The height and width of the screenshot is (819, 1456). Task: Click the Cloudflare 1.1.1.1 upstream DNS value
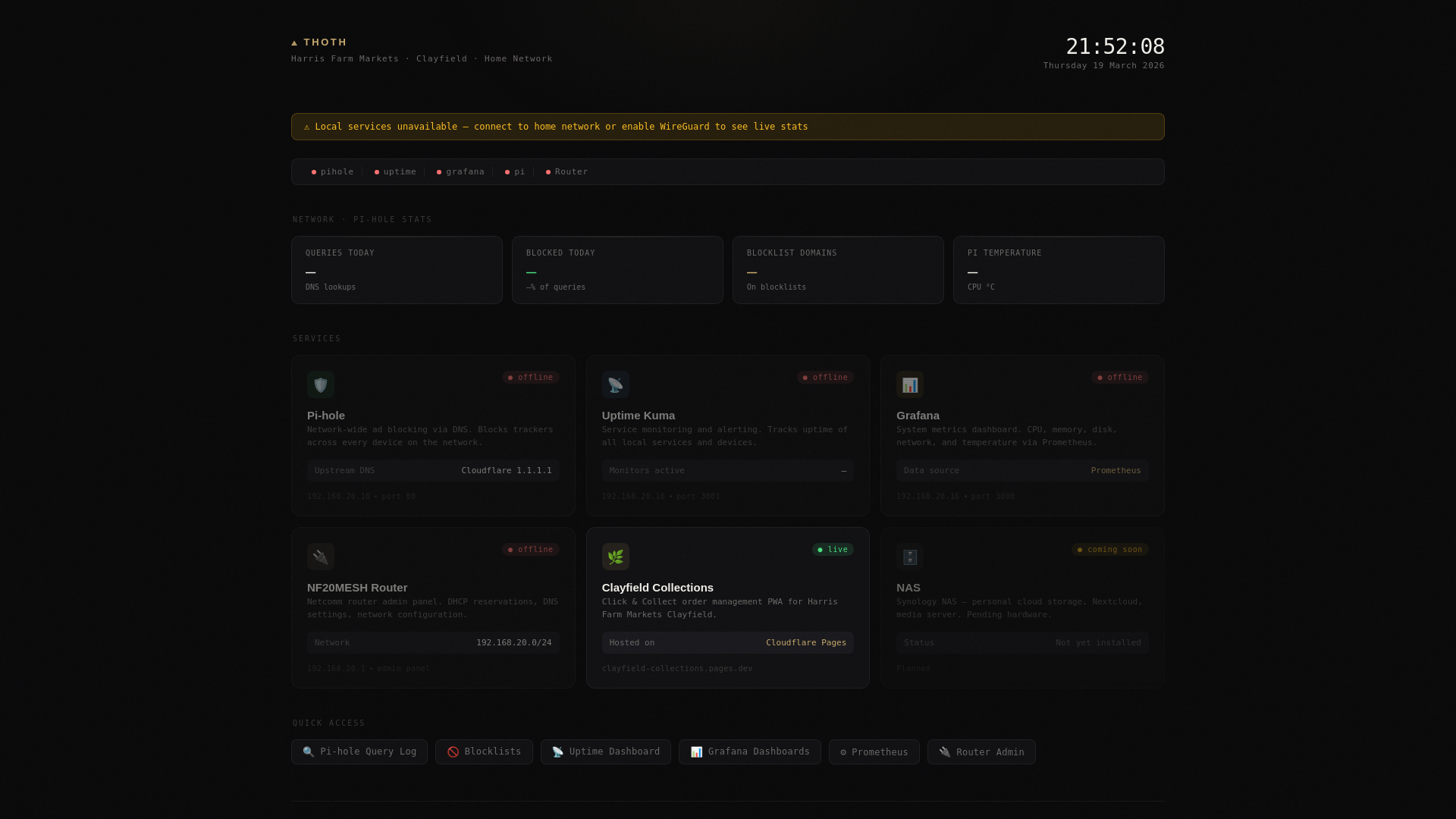coord(507,471)
